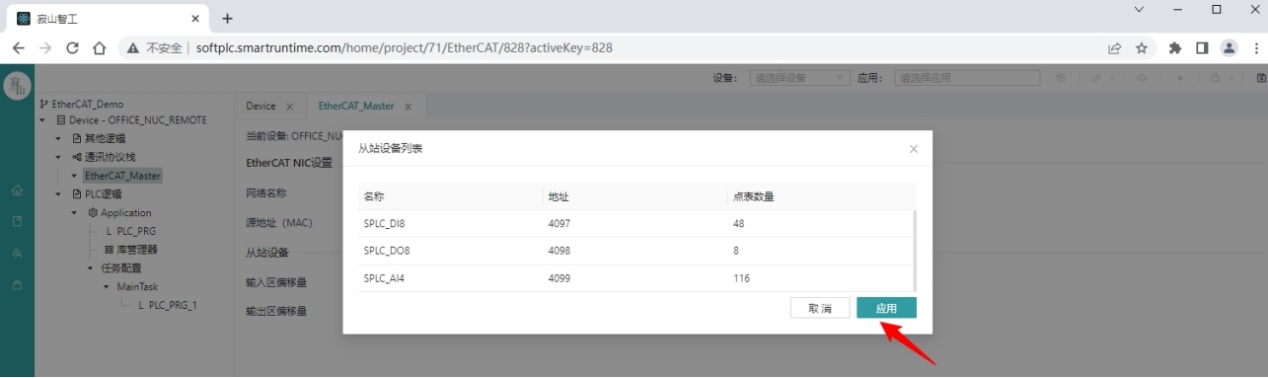Click the play run icon in toolbar

pyautogui.click(x=1180, y=77)
